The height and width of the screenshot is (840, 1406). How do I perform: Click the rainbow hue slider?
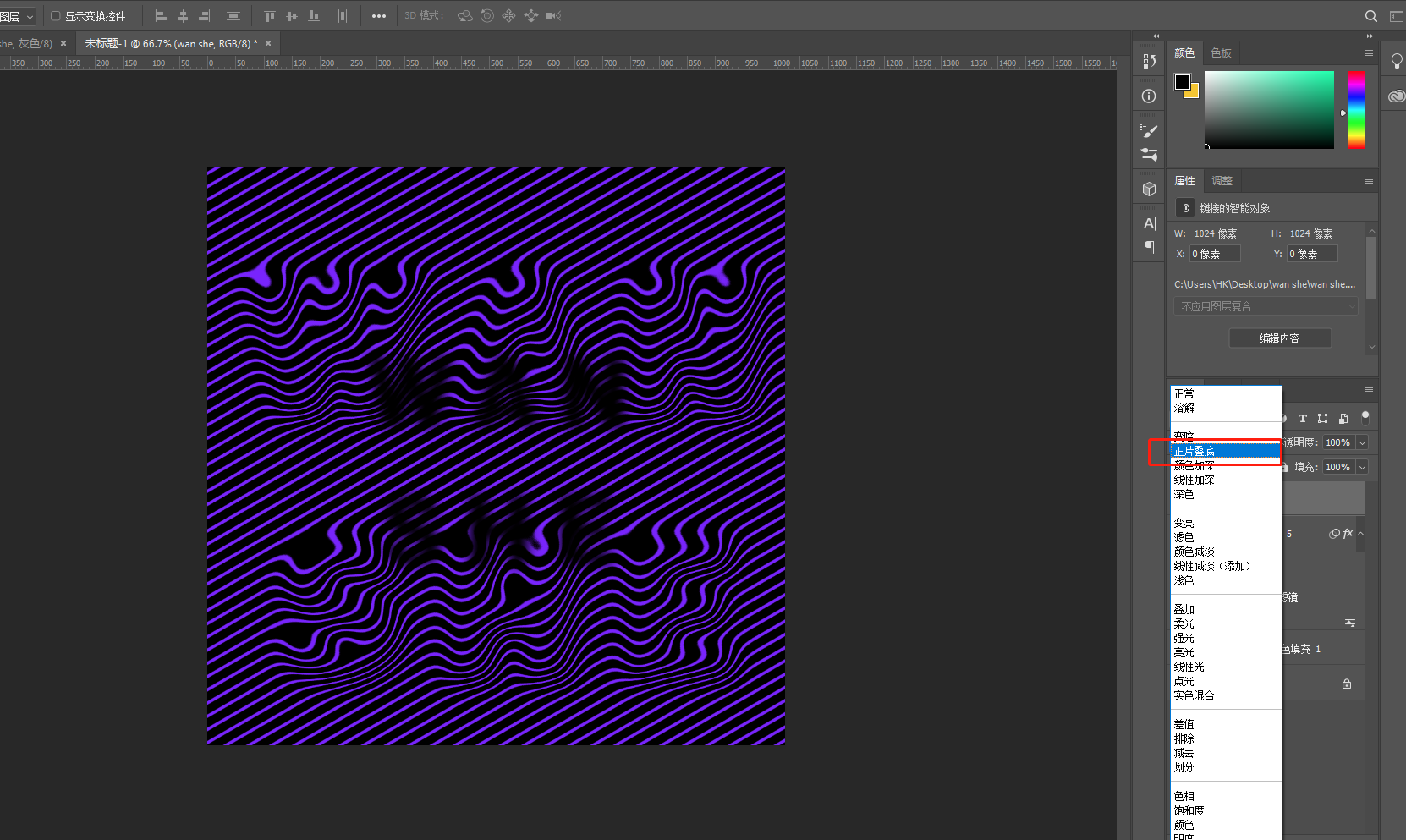[1356, 110]
